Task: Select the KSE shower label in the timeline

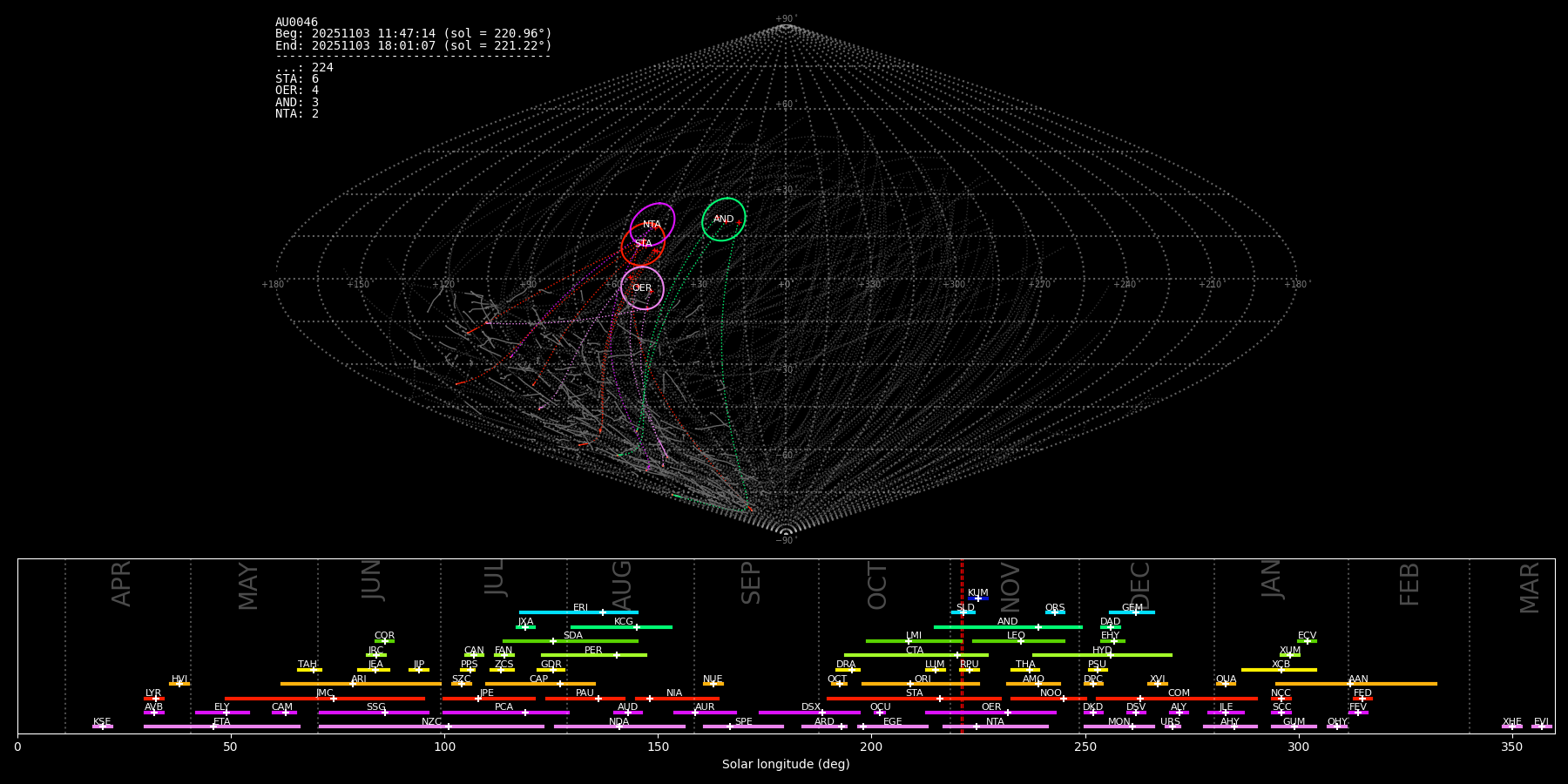Action: (x=102, y=722)
